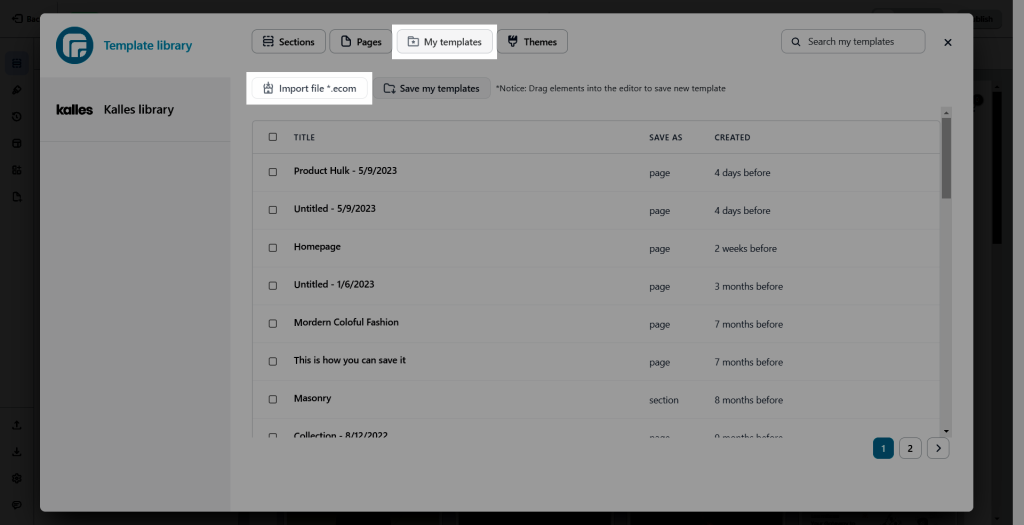Open the Product Hulk - 5/9/2023 title
The height and width of the screenshot is (525, 1024).
point(345,171)
